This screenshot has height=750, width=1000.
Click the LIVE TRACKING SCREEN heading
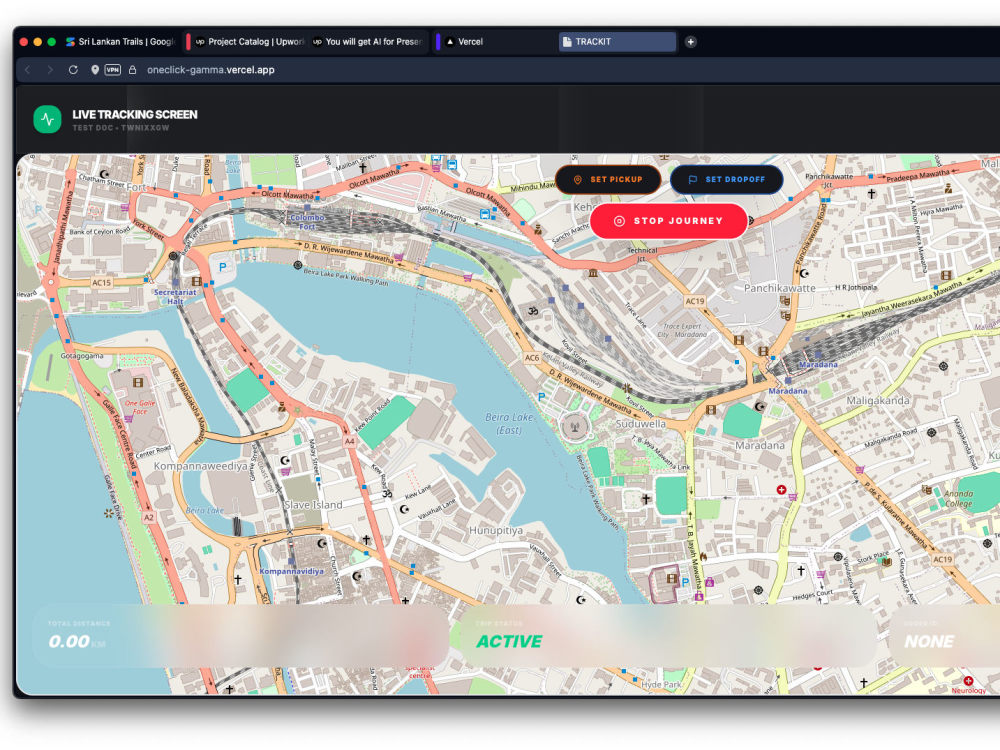click(135, 115)
